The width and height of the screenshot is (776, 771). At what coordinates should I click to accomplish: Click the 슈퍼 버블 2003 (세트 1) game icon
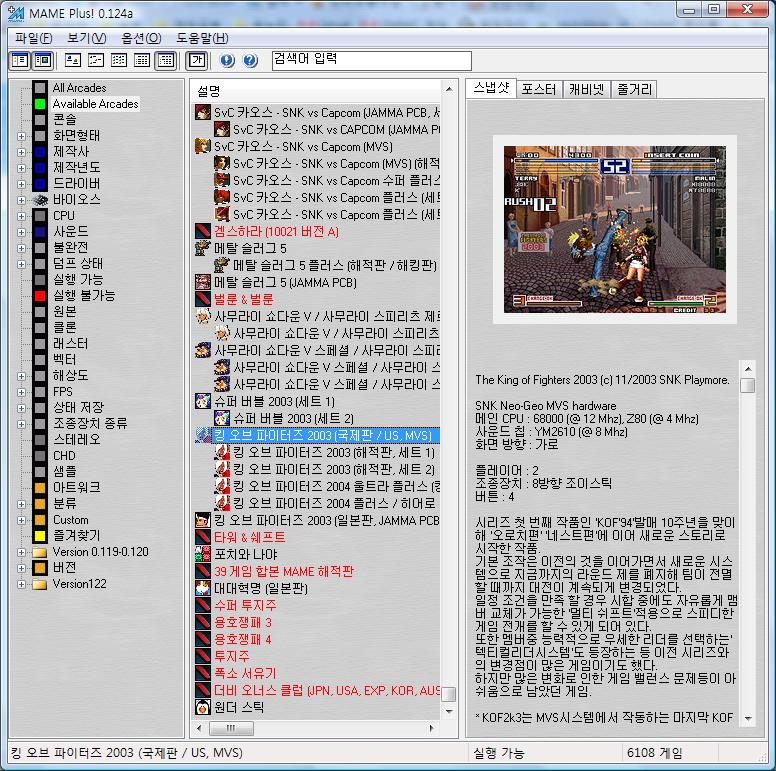point(203,401)
